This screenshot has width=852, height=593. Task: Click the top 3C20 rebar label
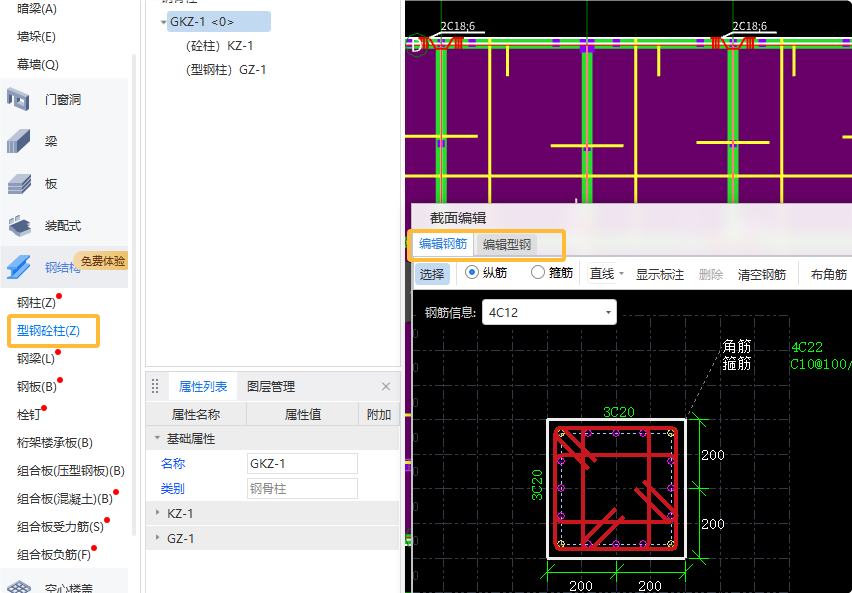[618, 412]
